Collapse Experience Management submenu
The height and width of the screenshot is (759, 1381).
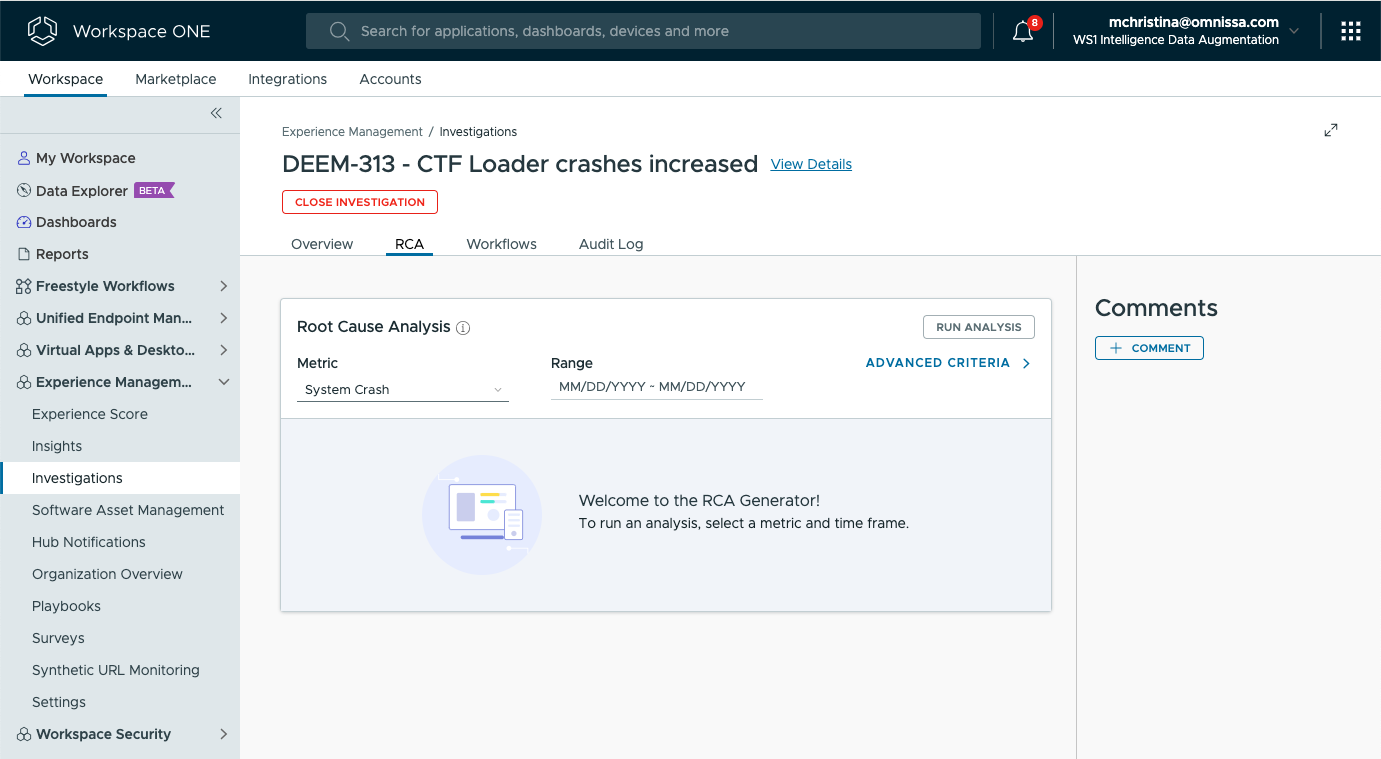pyautogui.click(x=224, y=382)
